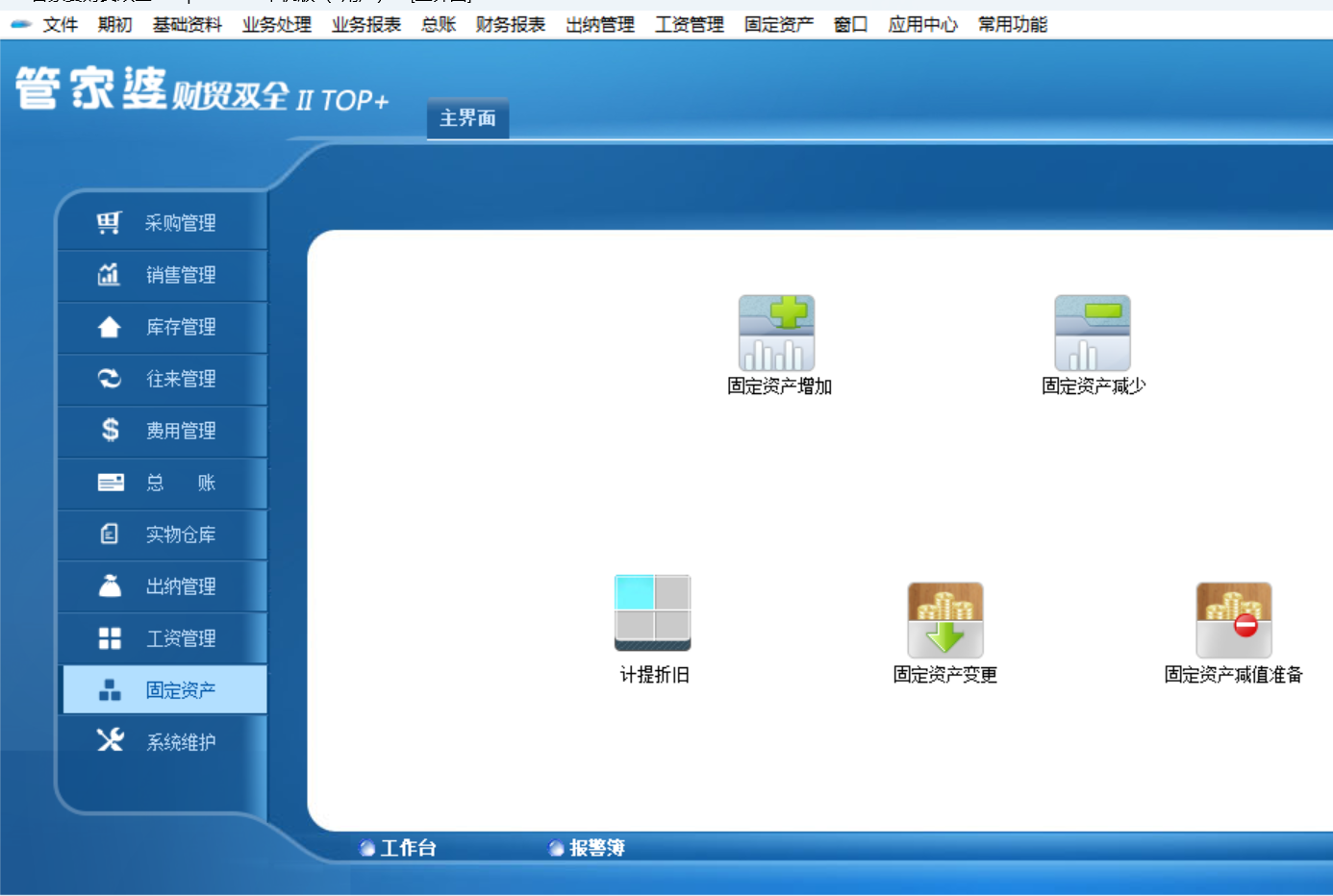Open the 固定资产减值准备 icon

click(1234, 620)
